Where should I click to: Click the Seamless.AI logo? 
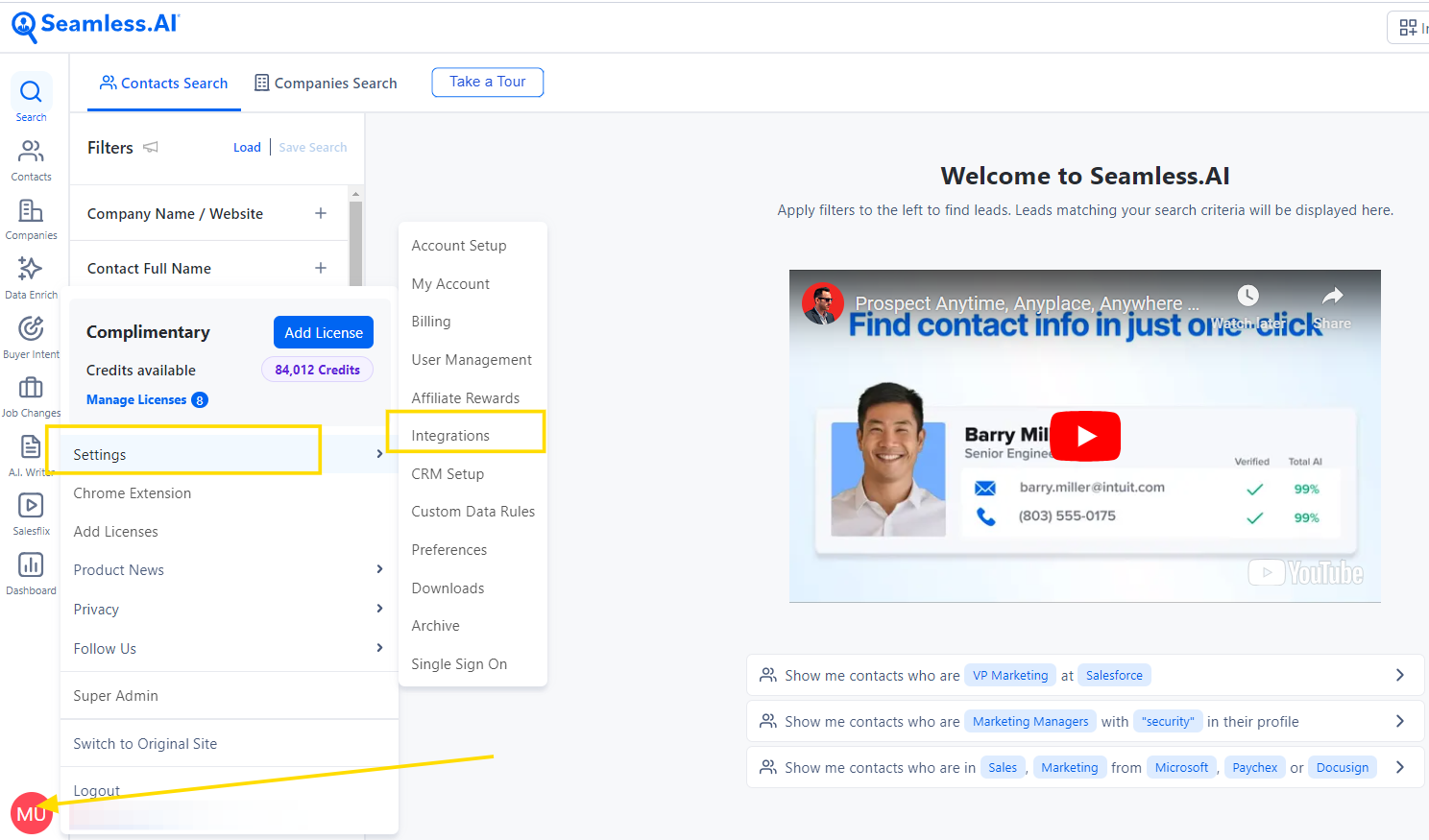(x=95, y=26)
